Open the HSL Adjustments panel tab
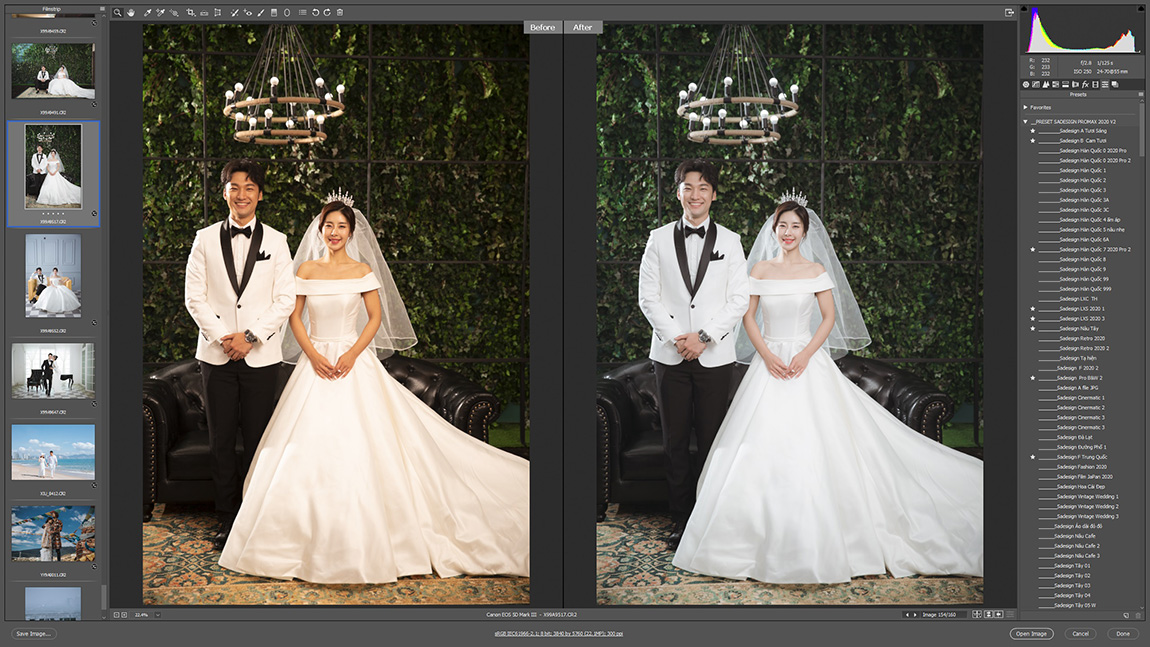 pos(1055,84)
